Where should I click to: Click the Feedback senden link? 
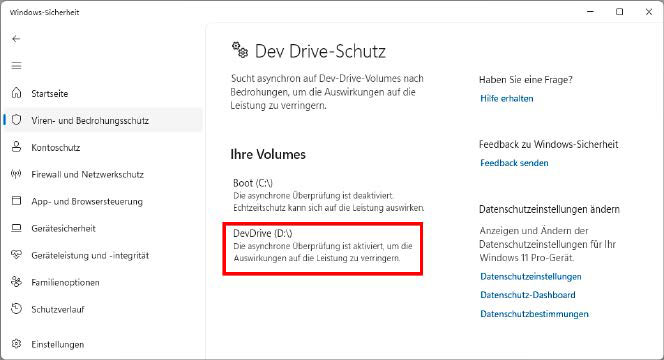[x=514, y=163]
